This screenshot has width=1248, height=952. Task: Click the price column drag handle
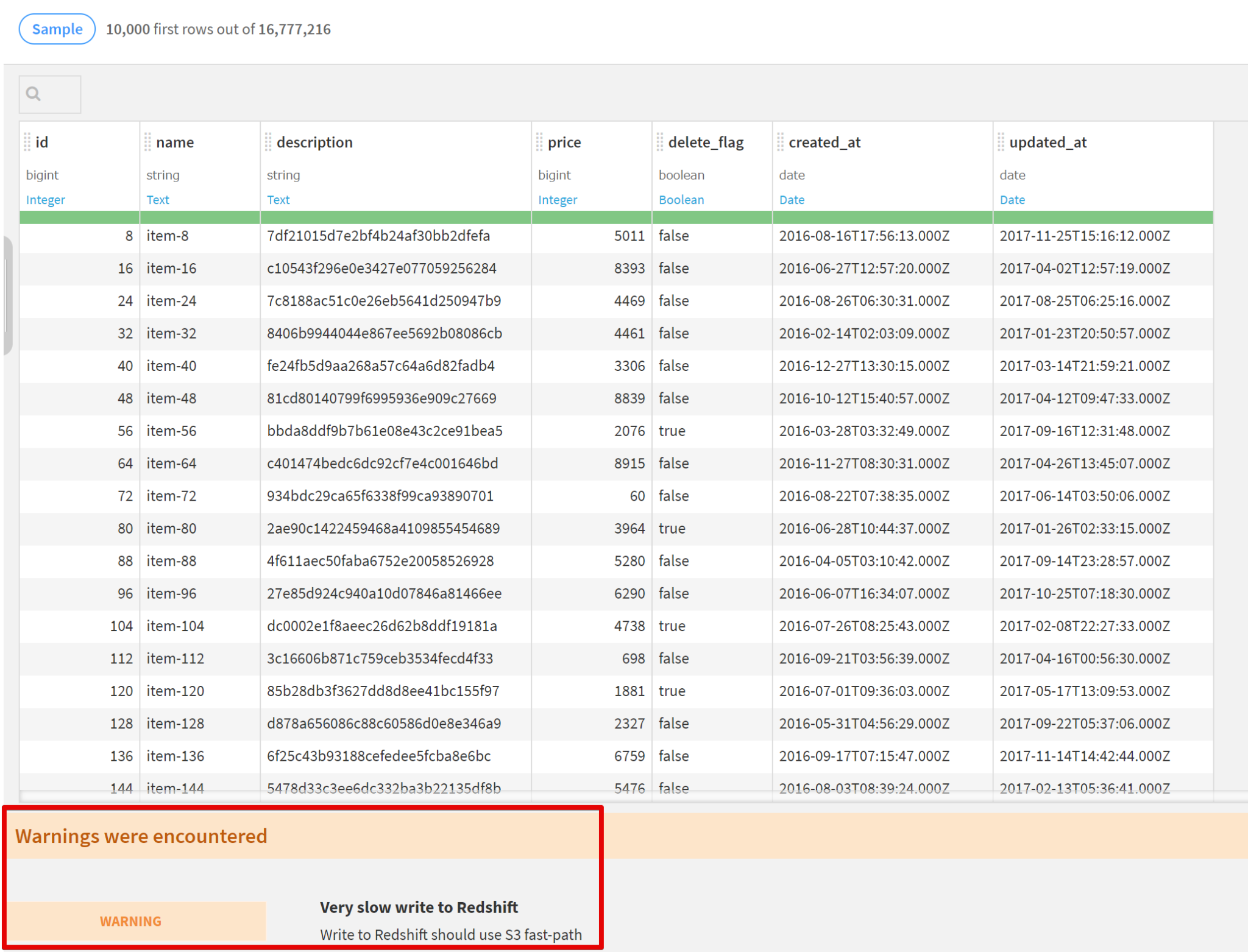click(x=539, y=142)
